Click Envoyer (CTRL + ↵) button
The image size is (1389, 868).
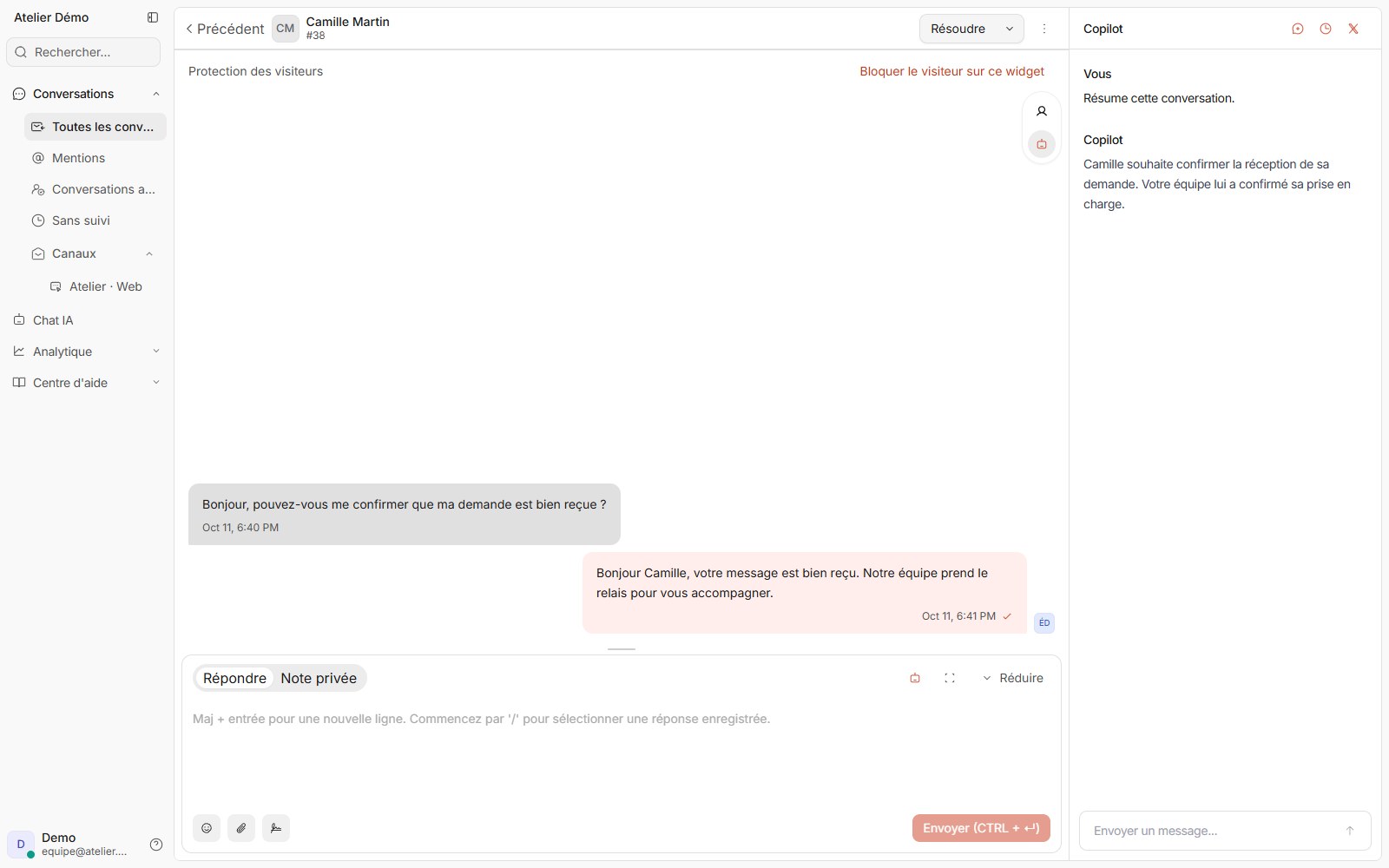pyautogui.click(x=981, y=828)
